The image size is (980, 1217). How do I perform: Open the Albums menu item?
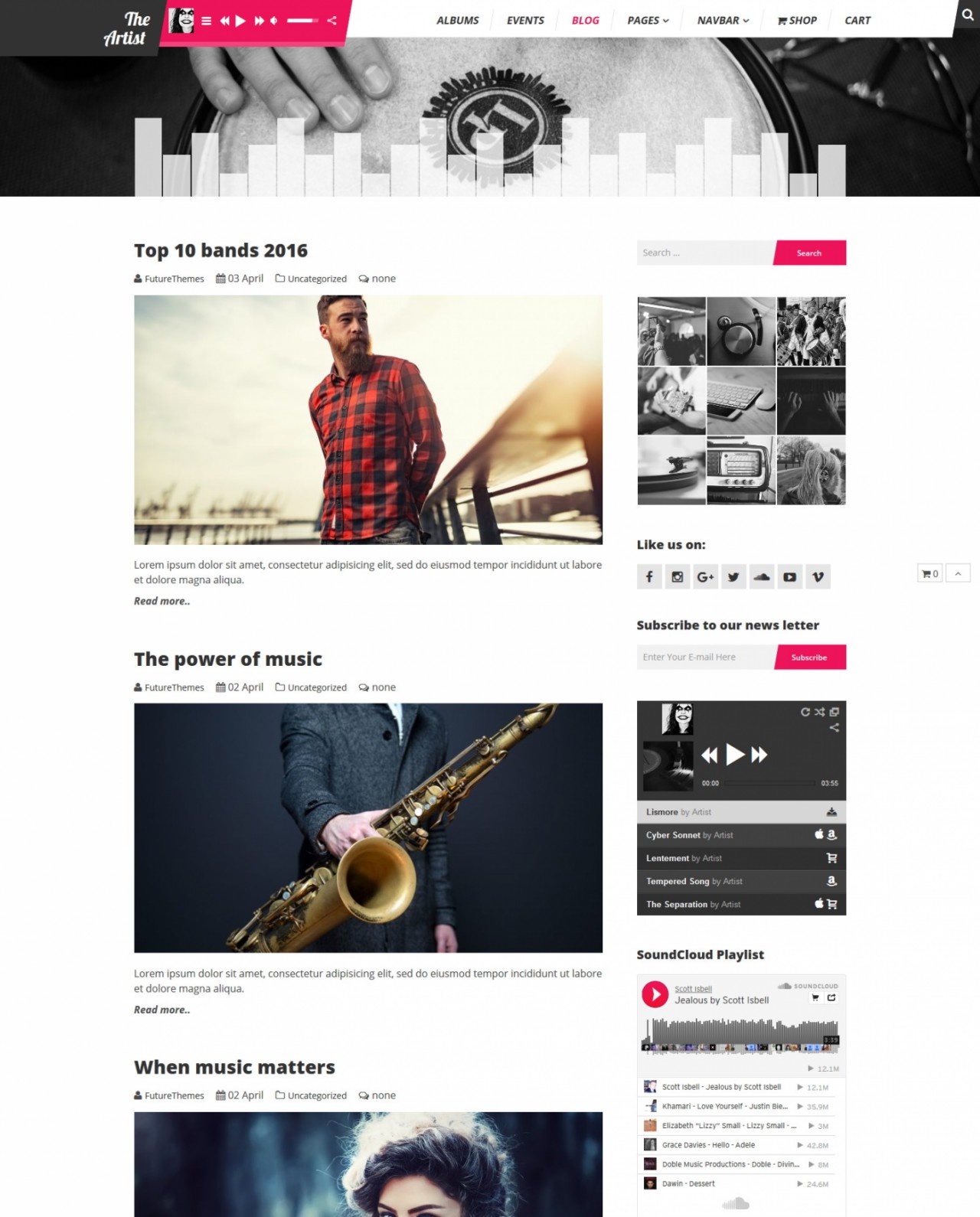tap(458, 21)
